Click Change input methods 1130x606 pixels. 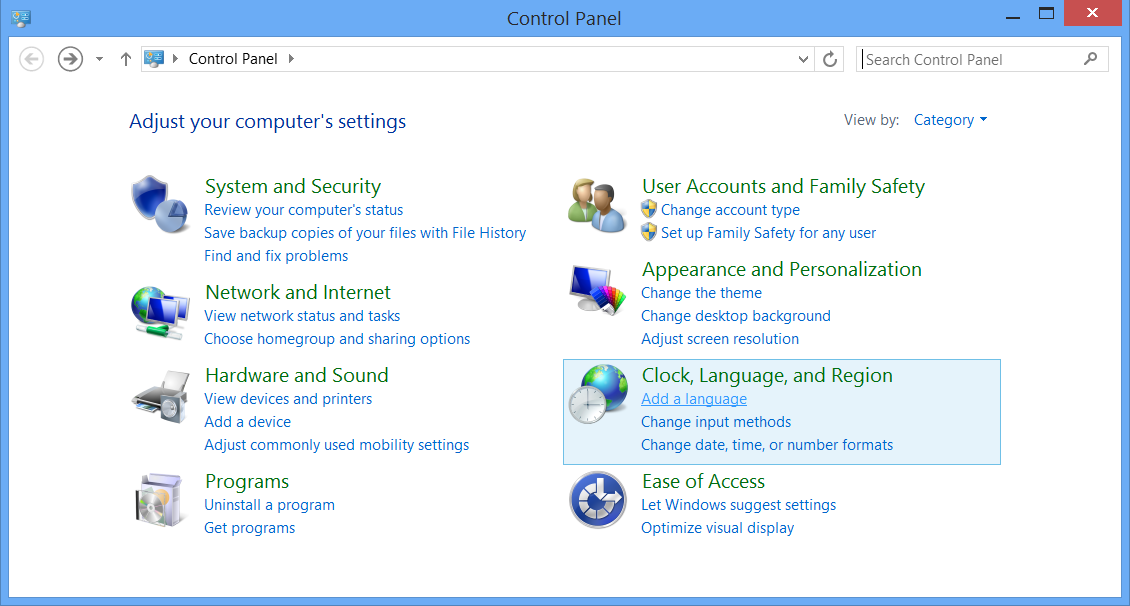716,422
